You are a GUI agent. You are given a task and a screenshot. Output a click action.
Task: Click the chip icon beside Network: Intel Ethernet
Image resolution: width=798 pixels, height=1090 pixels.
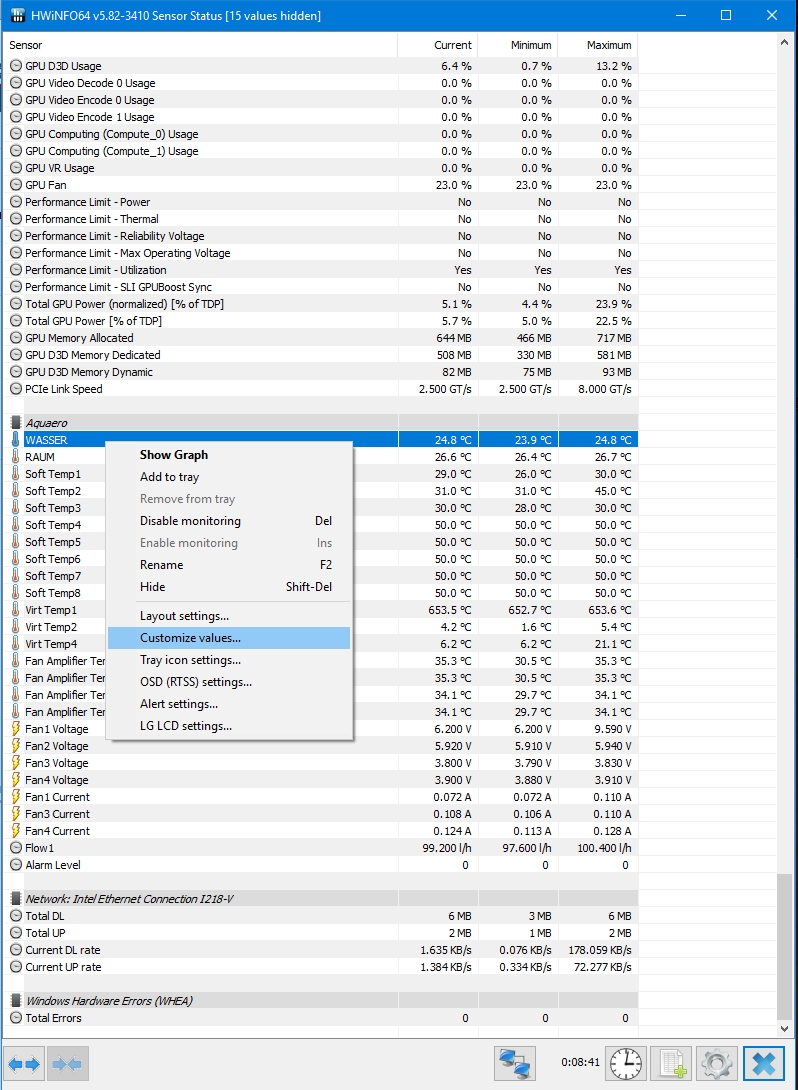pos(16,899)
